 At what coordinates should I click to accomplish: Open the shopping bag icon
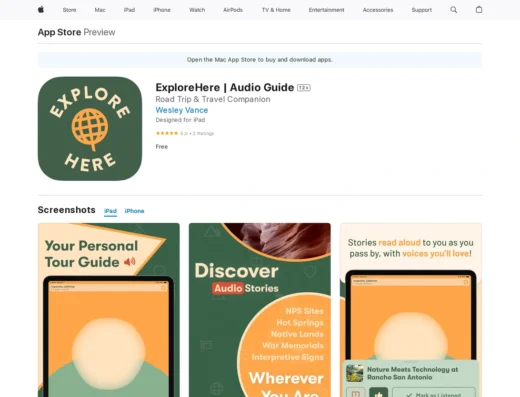pos(479,10)
